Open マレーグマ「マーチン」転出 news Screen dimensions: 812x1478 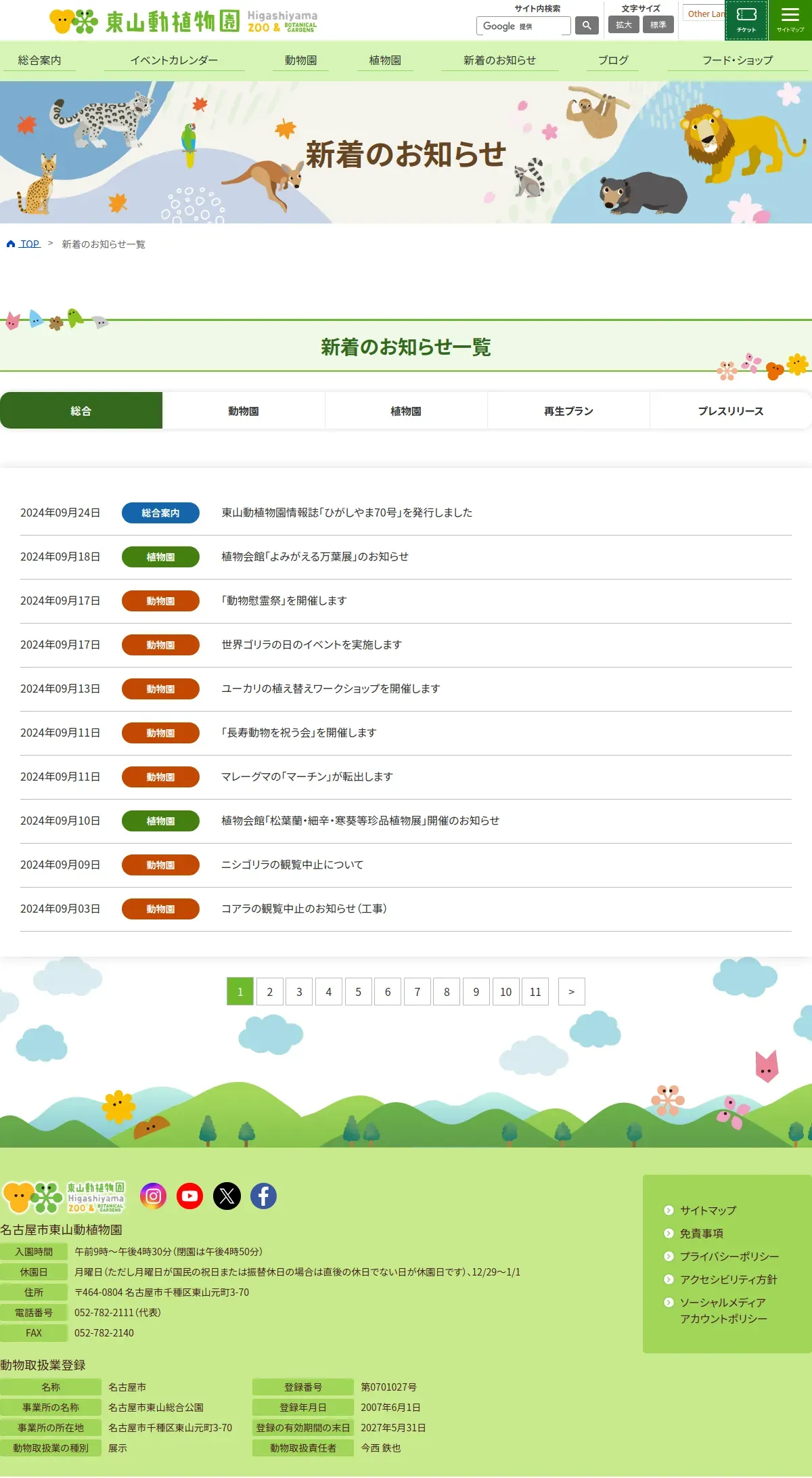(307, 777)
